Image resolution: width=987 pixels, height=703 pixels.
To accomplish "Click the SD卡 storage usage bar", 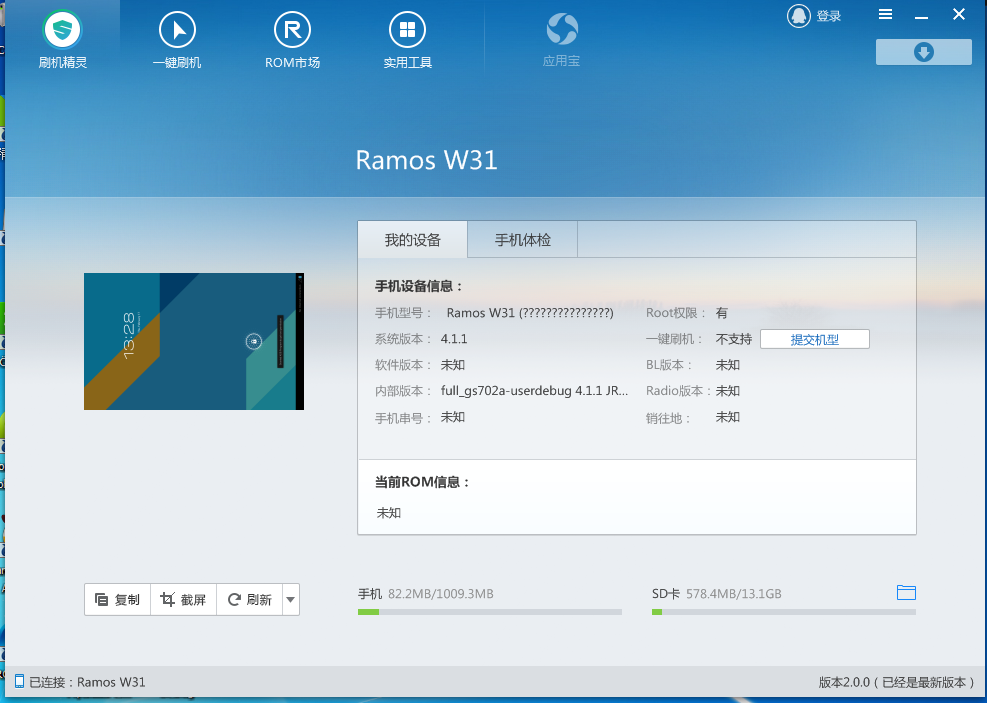I will [784, 612].
